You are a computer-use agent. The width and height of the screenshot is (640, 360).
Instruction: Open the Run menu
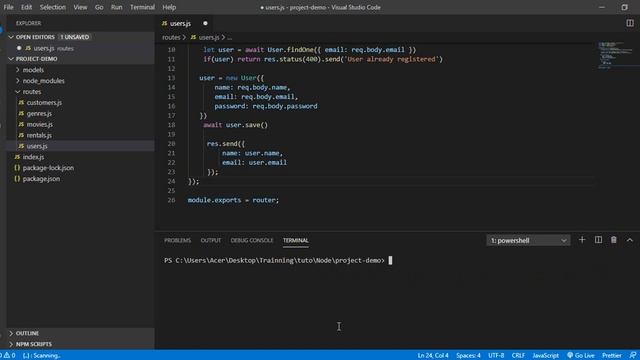[116, 7]
